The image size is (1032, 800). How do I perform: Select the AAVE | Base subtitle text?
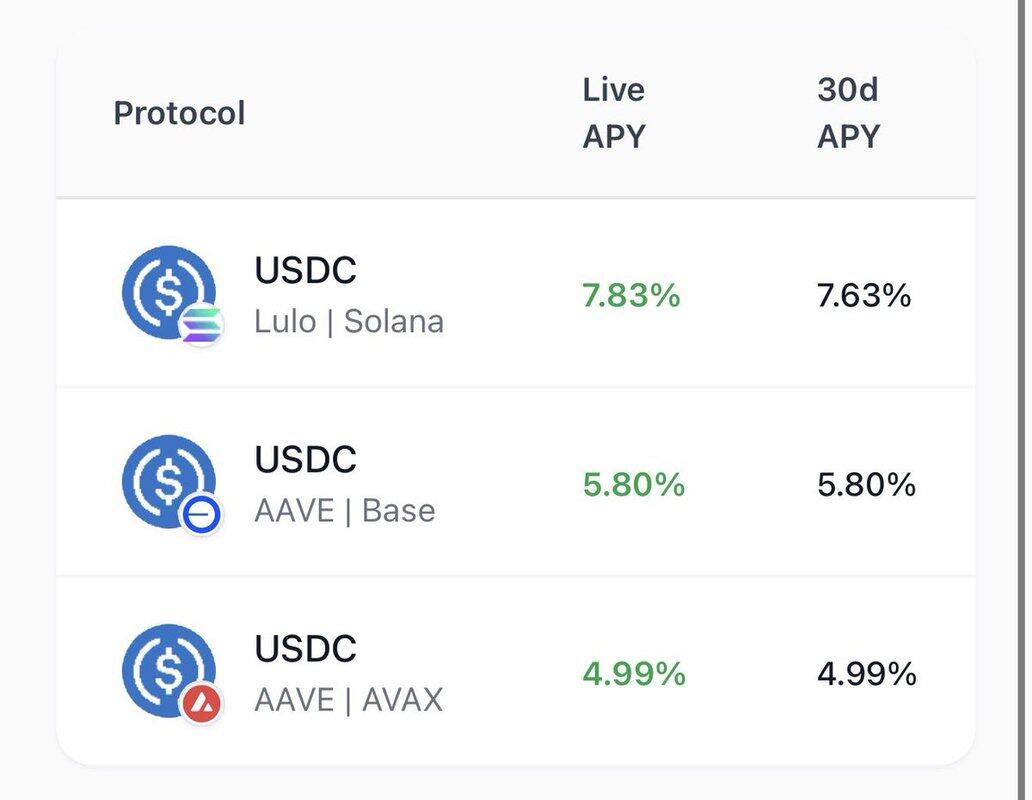point(345,511)
